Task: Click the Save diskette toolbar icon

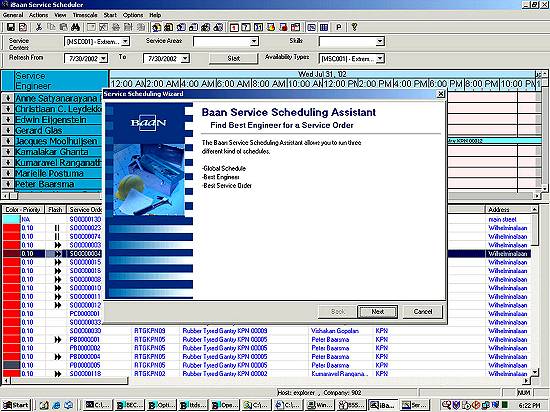Action: click(11, 27)
